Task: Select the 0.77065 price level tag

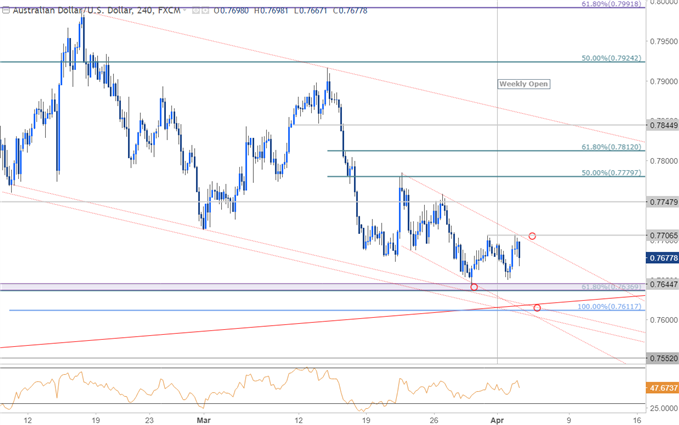Action: (663, 236)
